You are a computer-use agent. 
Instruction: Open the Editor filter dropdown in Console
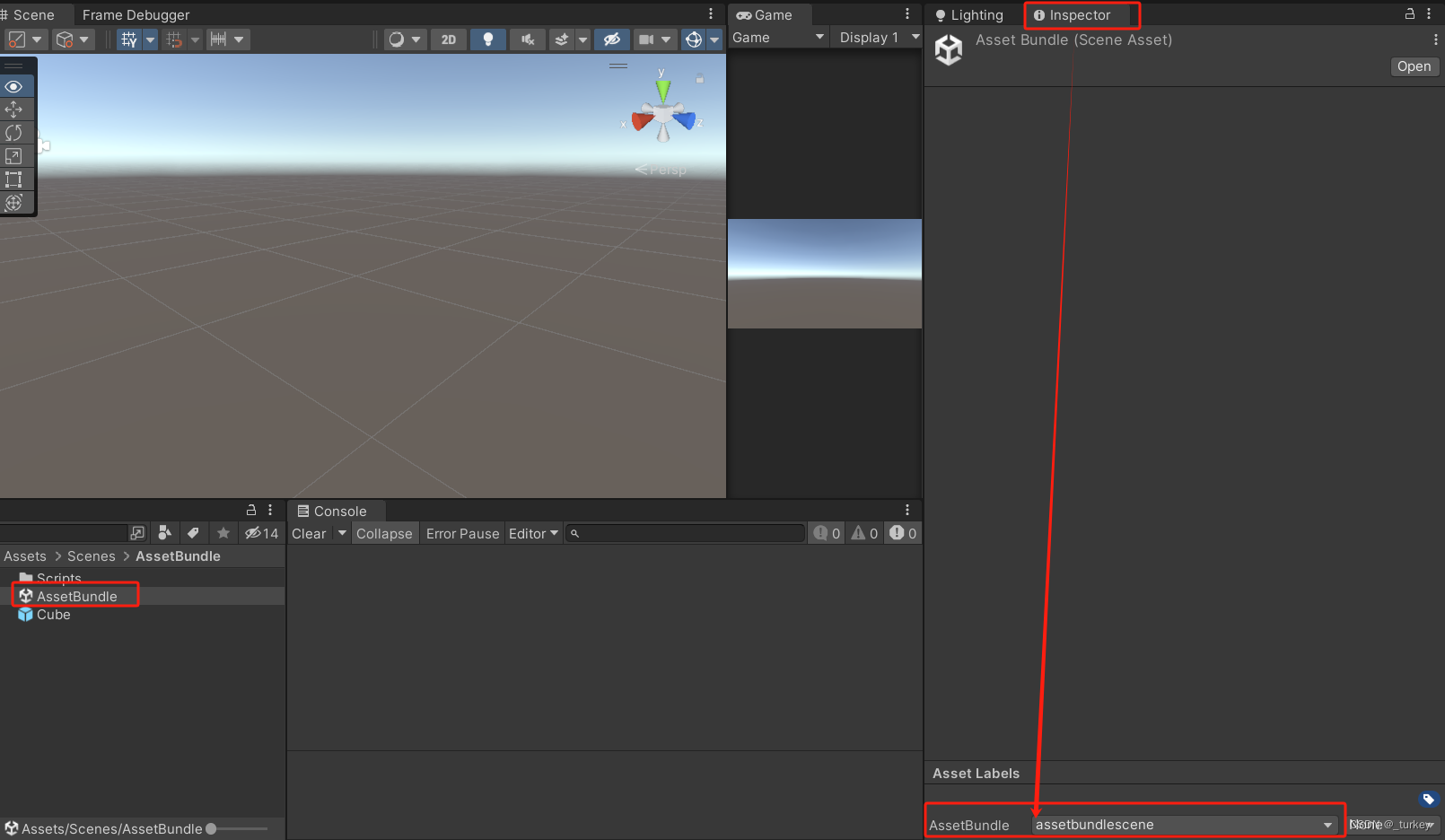click(x=533, y=533)
